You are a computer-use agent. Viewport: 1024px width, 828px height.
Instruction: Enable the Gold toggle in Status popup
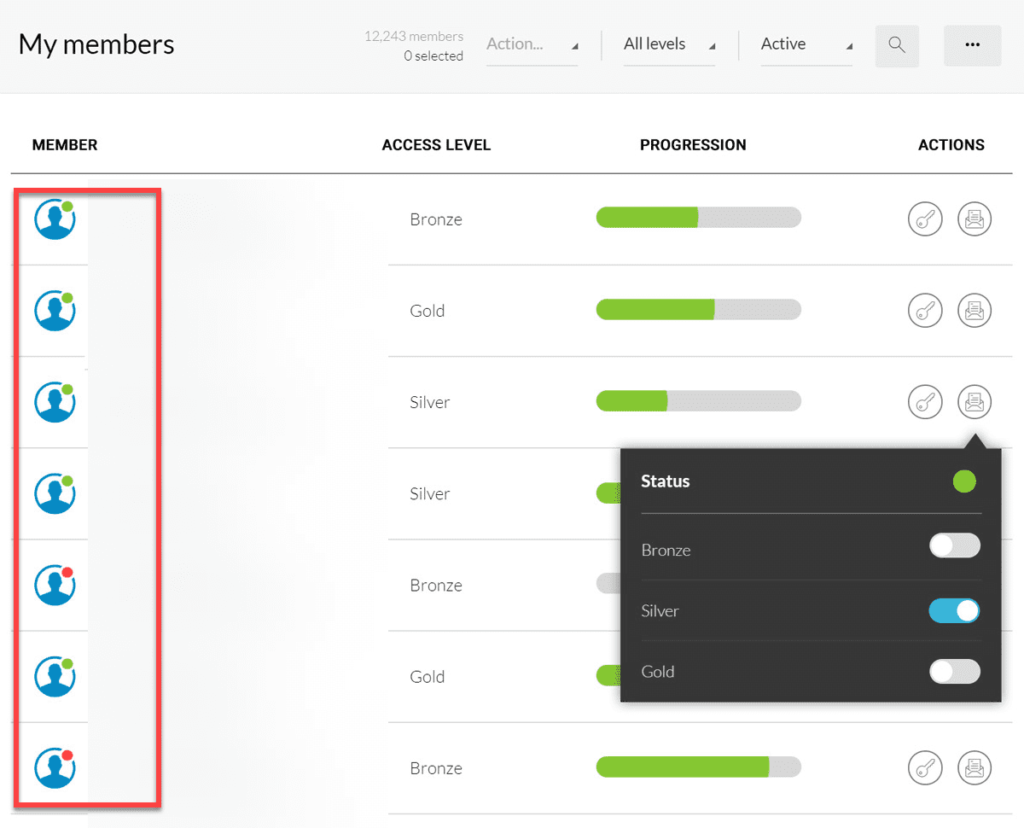(x=955, y=671)
